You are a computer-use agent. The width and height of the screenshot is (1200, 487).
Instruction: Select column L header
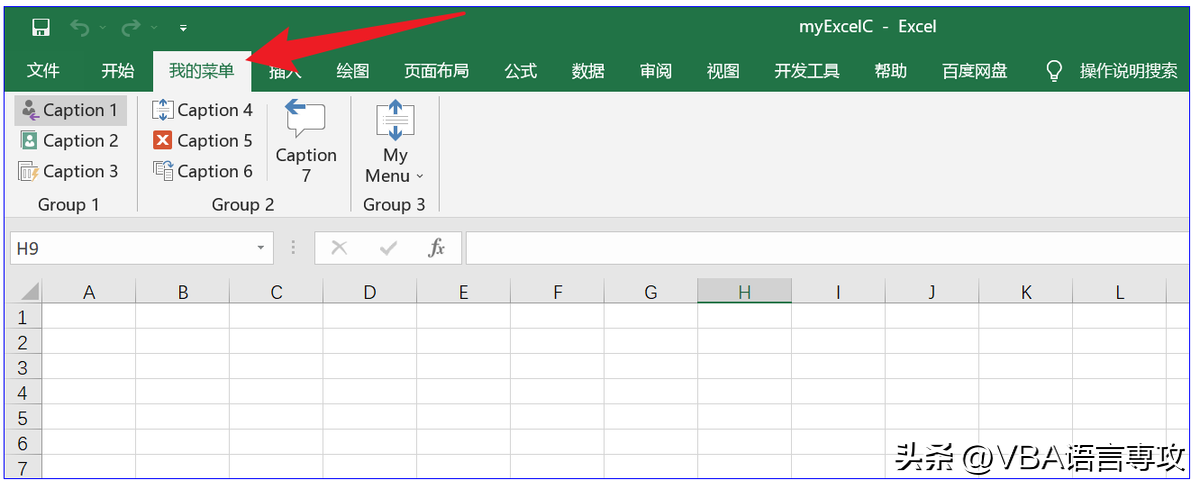[1119, 292]
